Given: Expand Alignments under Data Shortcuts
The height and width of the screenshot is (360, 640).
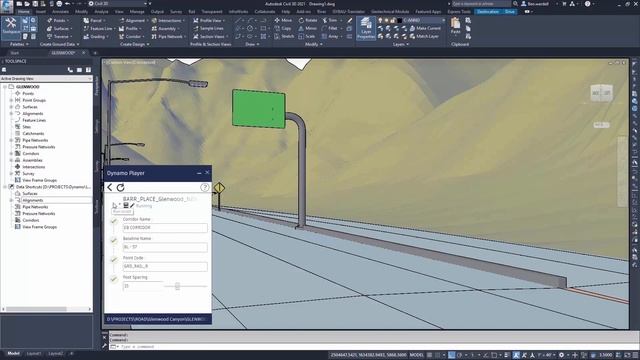Looking at the screenshot, I should click(x=11, y=200).
